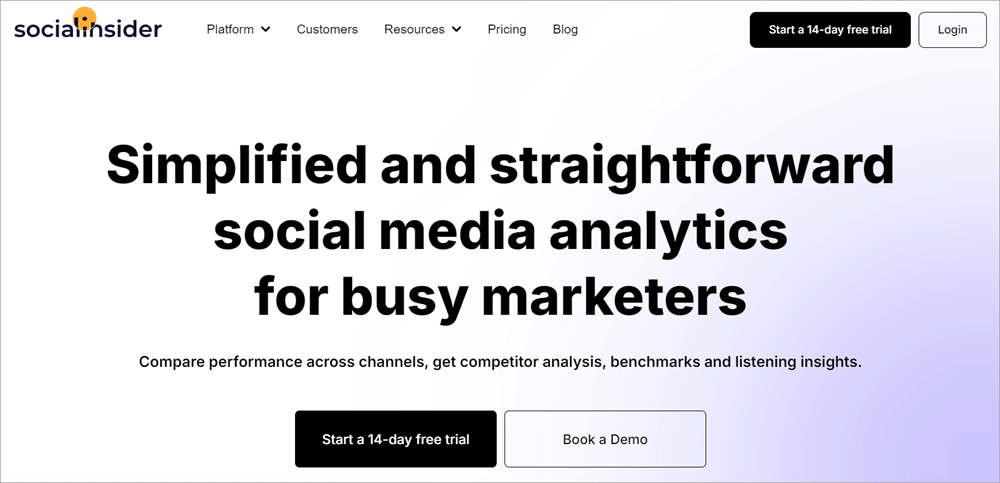Navigate to the Pricing page
The width and height of the screenshot is (1000, 483).
[507, 29]
